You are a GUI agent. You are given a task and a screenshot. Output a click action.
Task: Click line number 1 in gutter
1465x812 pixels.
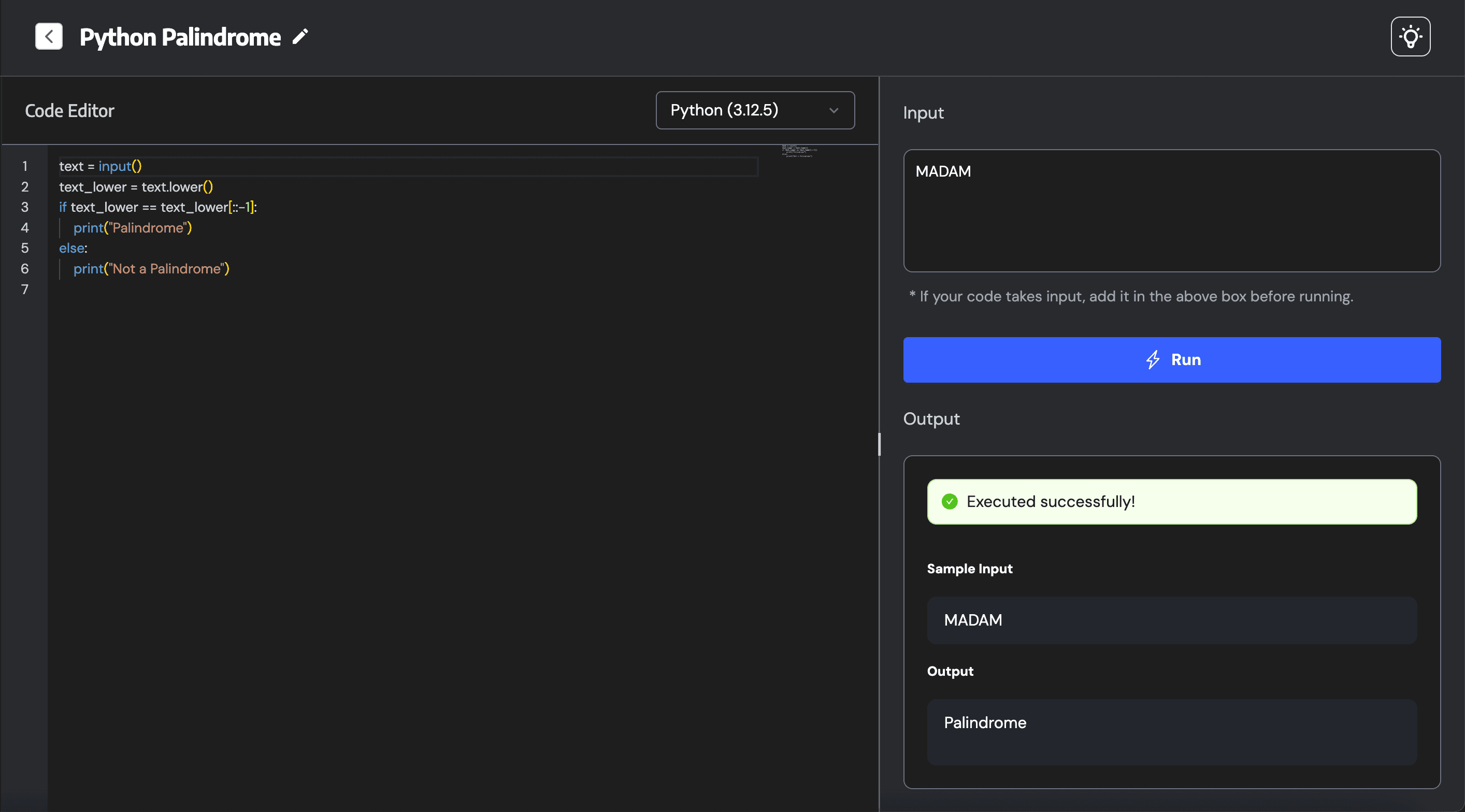[25, 166]
